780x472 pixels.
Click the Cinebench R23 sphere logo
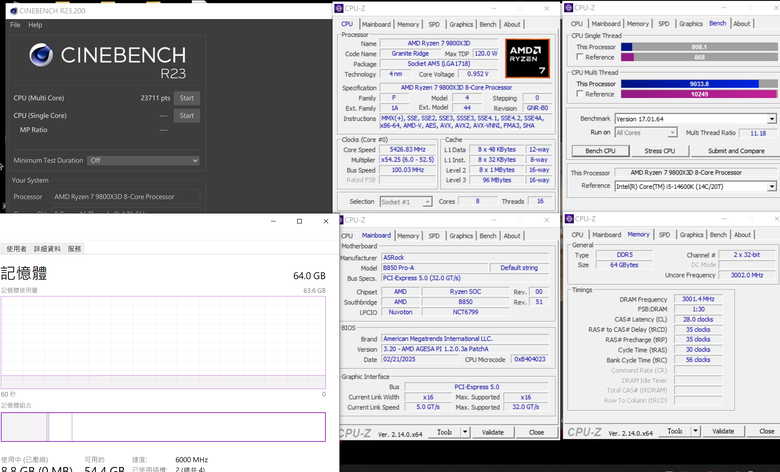[x=41, y=55]
